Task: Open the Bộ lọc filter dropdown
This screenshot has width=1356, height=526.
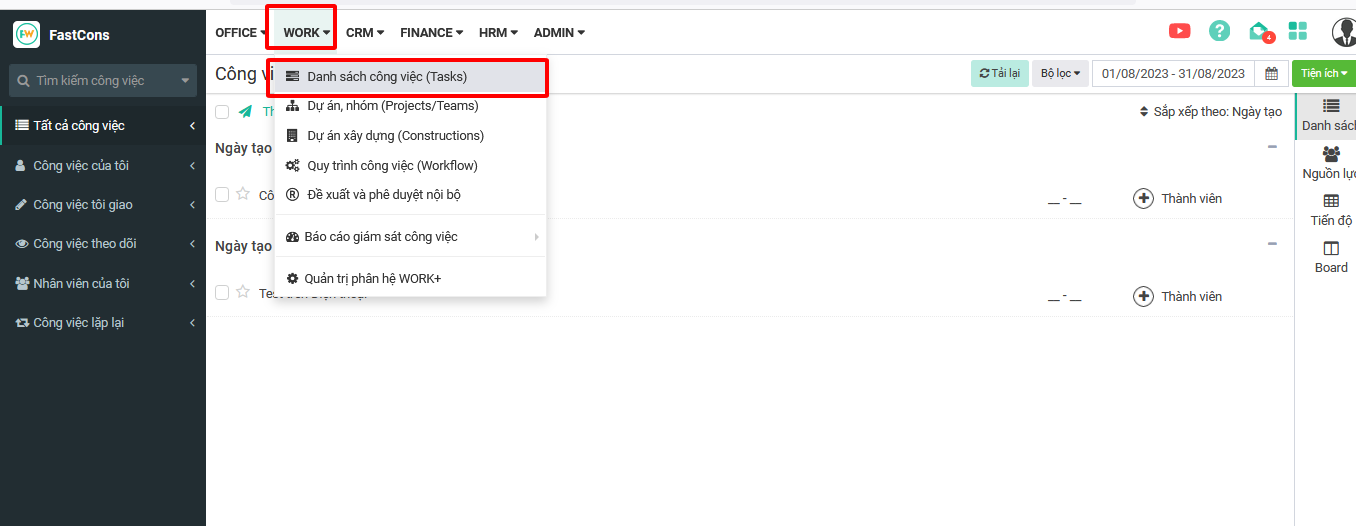Action: [1060, 74]
